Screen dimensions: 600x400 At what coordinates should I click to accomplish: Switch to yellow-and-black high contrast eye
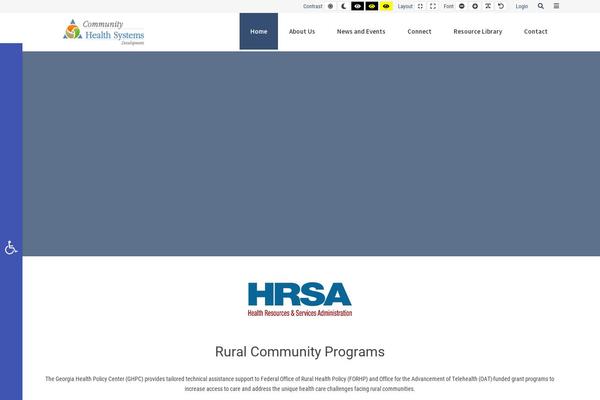[x=386, y=6]
